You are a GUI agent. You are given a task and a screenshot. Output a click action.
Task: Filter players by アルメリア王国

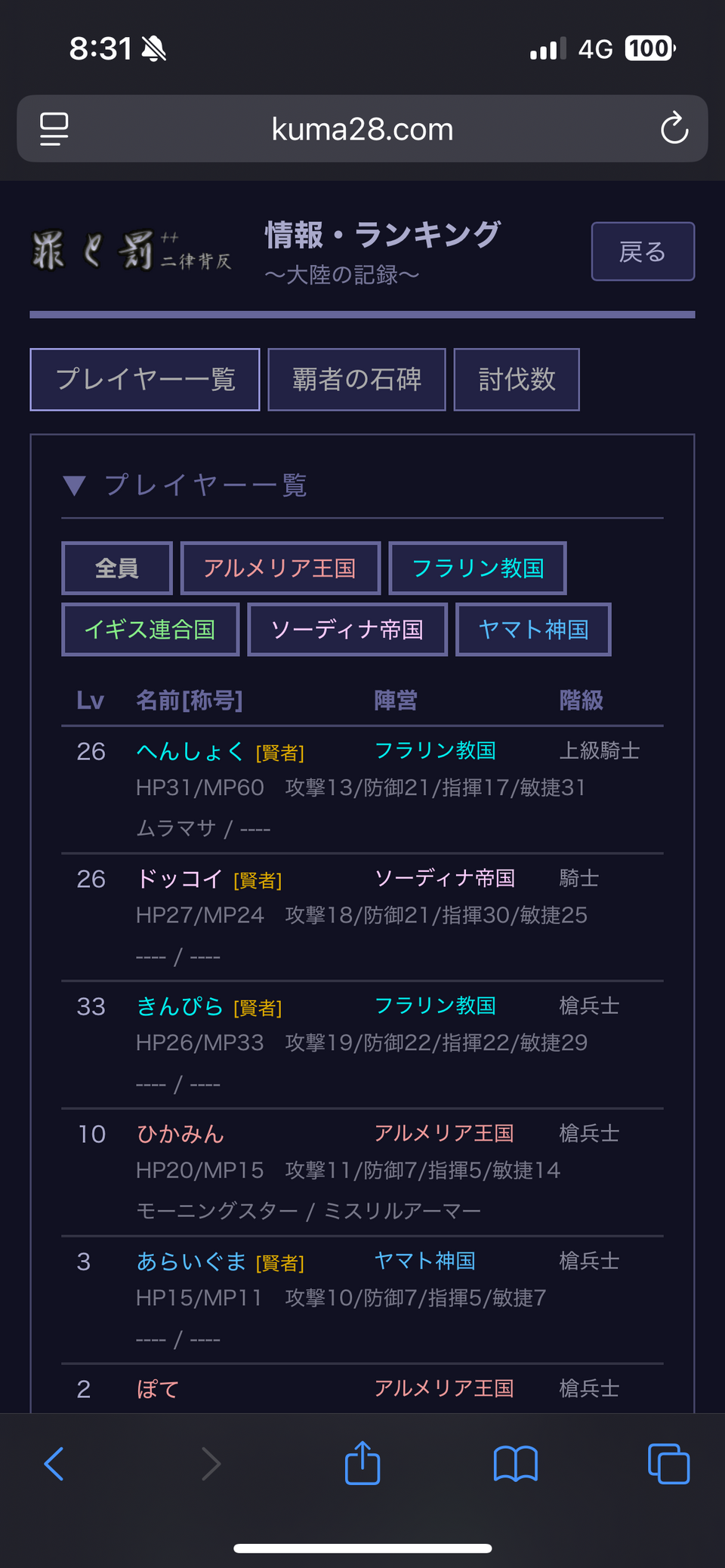tap(280, 568)
